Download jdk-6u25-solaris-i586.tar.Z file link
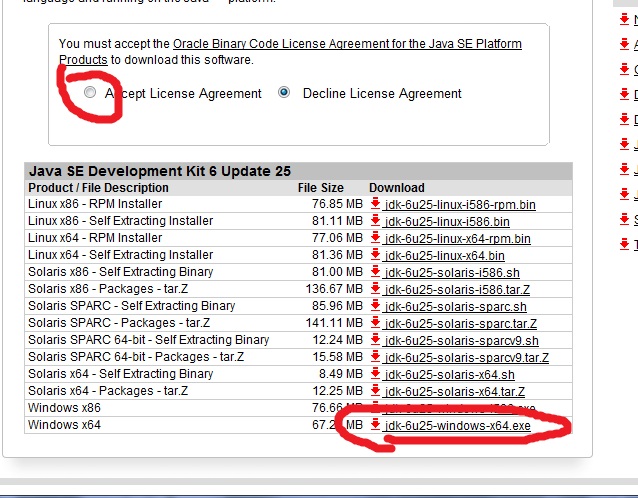The image size is (638, 498). pyautogui.click(x=457, y=290)
